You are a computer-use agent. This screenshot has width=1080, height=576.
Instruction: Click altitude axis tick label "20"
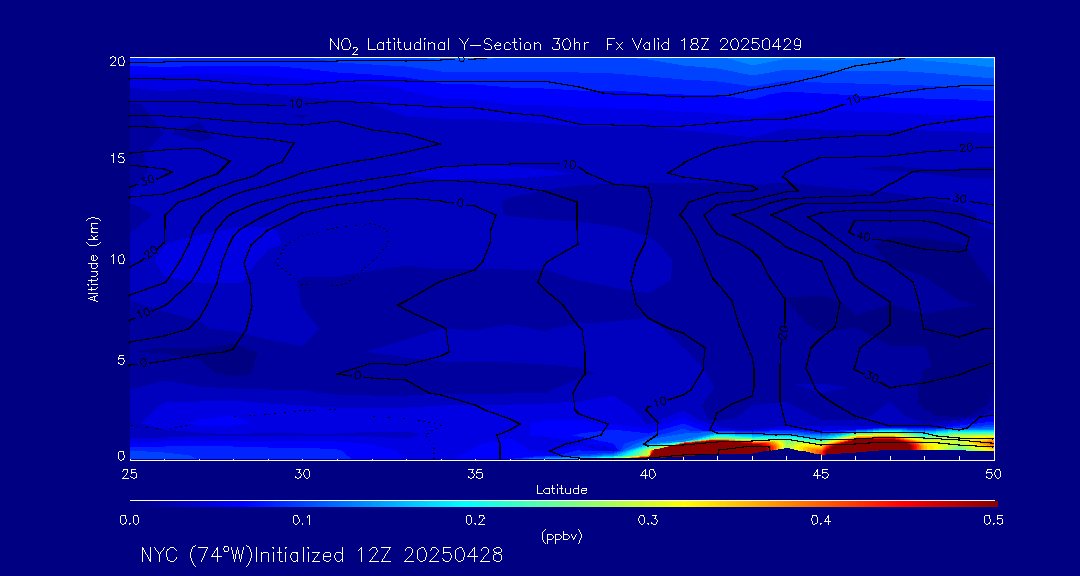coord(117,61)
